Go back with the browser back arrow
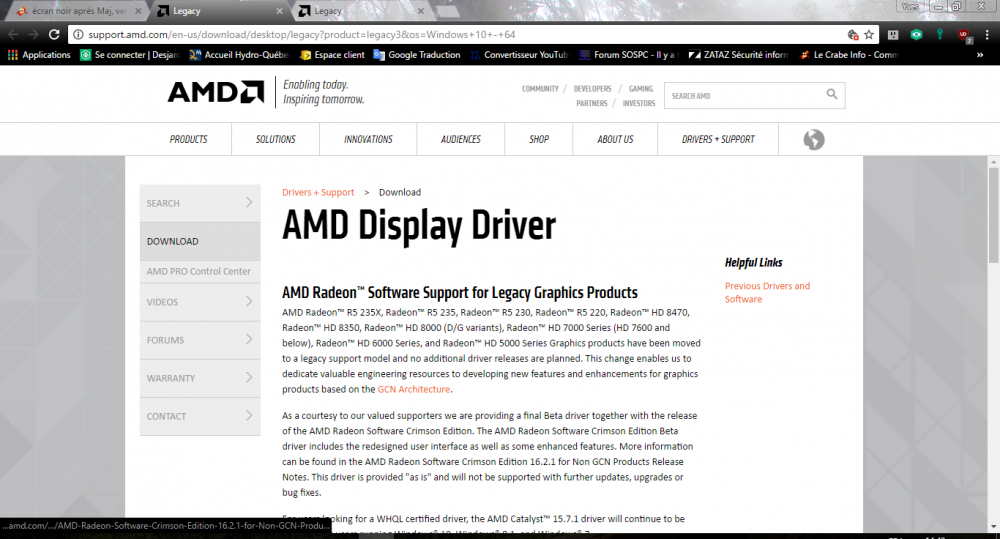The height and width of the screenshot is (539, 1000). pyautogui.click(x=13, y=34)
